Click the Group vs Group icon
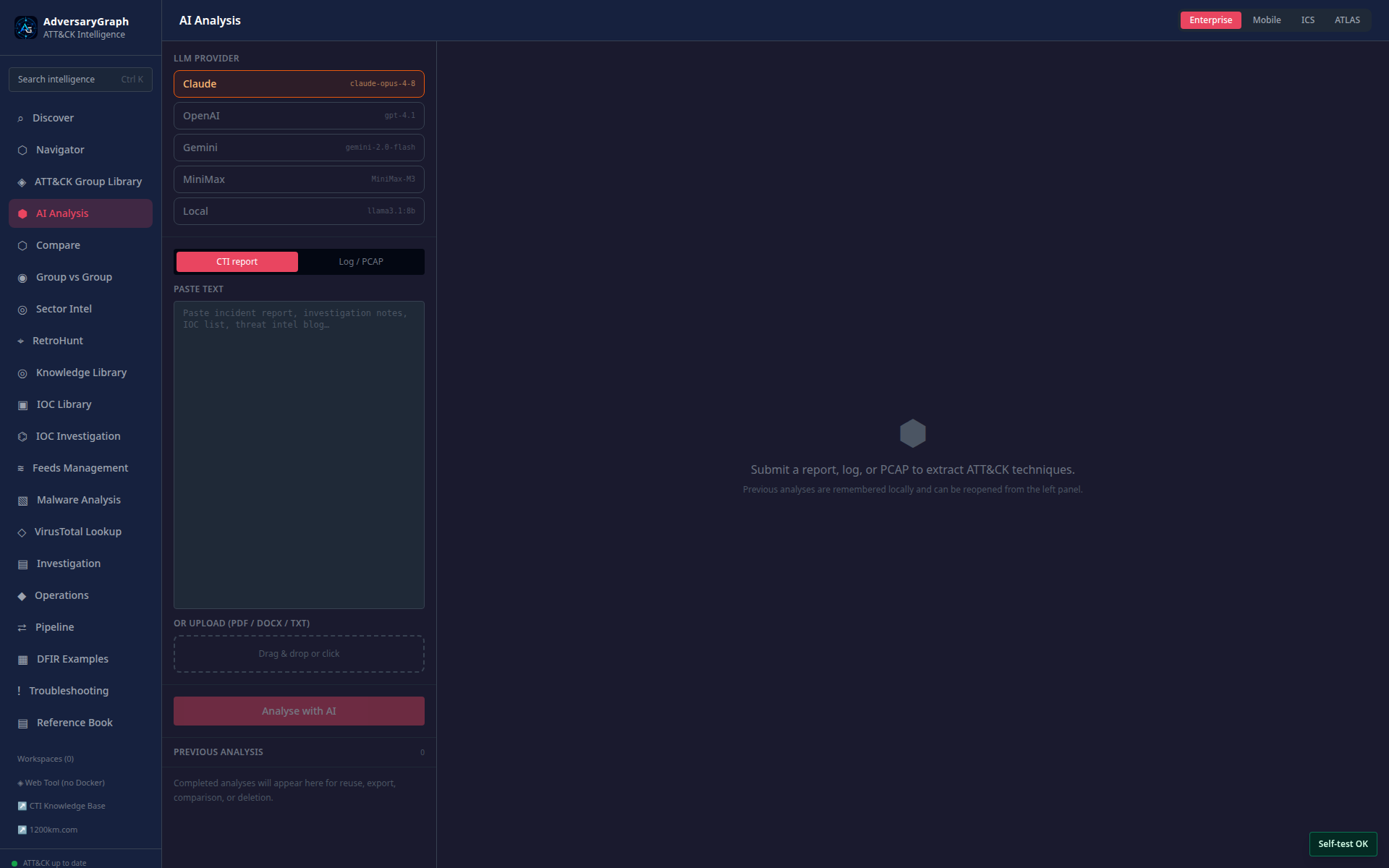 (x=22, y=278)
